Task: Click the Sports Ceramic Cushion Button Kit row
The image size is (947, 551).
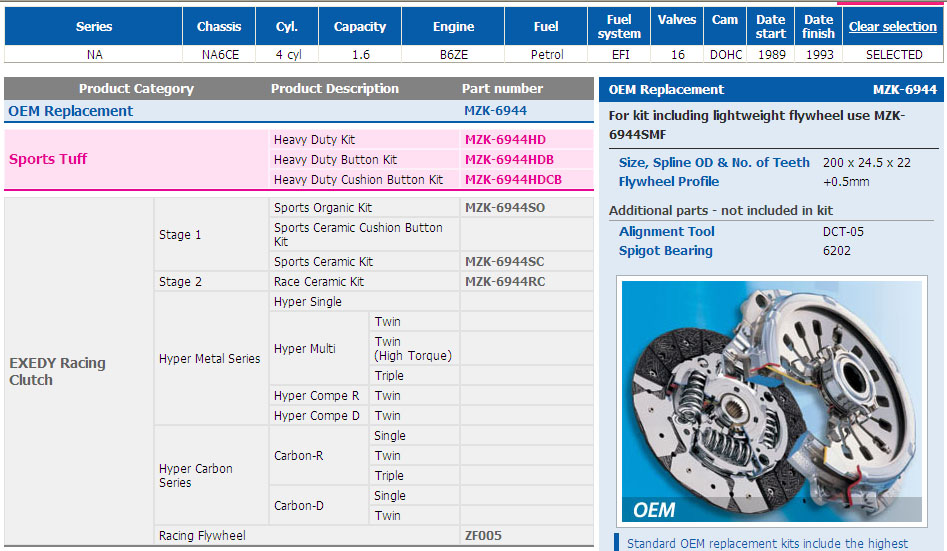Action: click(364, 234)
